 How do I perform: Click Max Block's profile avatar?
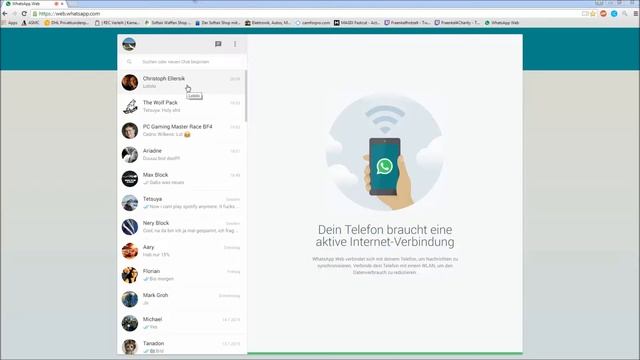click(130, 179)
